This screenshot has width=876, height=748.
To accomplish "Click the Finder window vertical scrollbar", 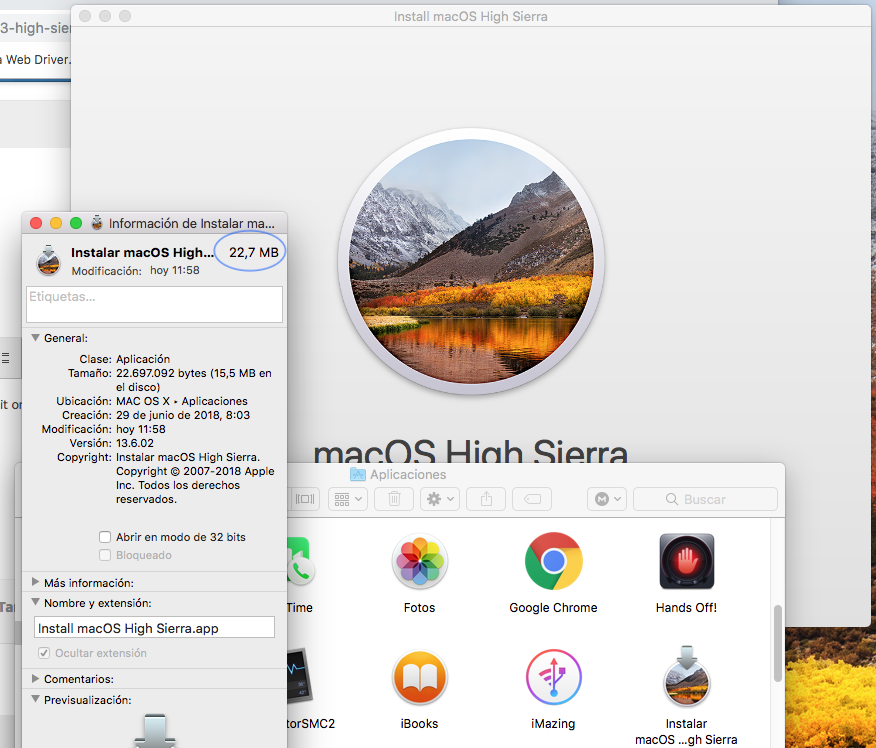I will point(777,643).
